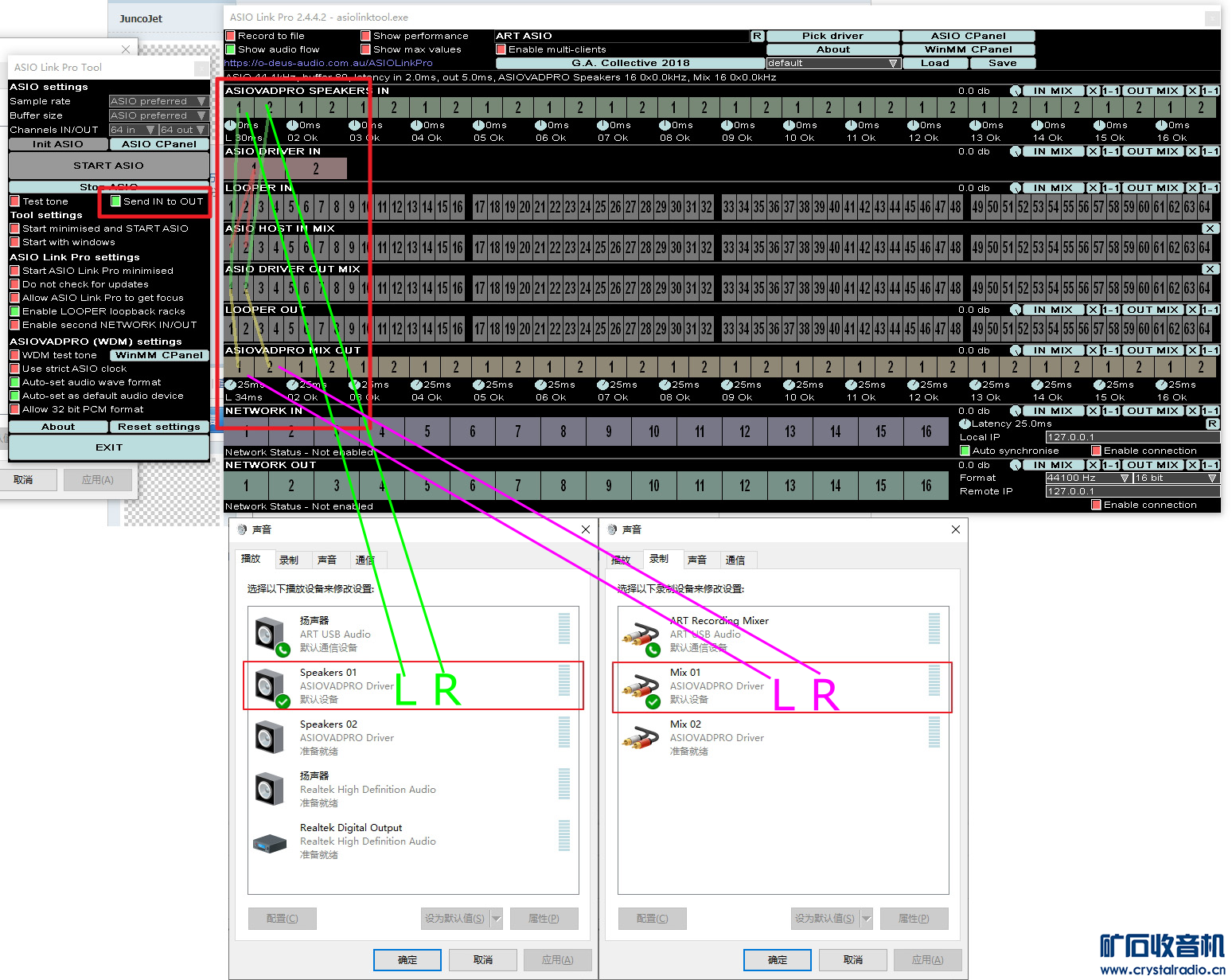Viewport: 1232px width, 980px height.
Task: Open 通信 tab in right sound dialog
Action: (735, 560)
